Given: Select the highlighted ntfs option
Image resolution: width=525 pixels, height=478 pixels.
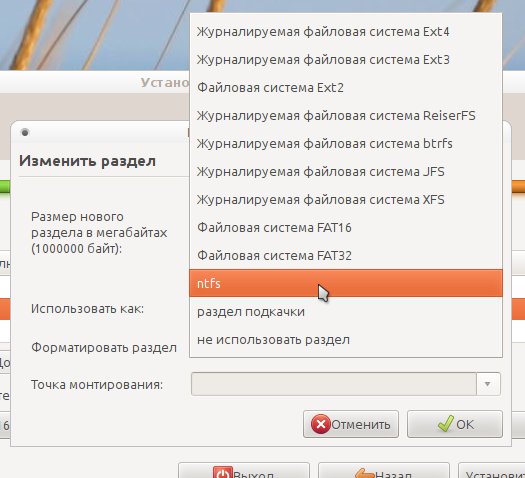Looking at the screenshot, I should pos(346,283).
